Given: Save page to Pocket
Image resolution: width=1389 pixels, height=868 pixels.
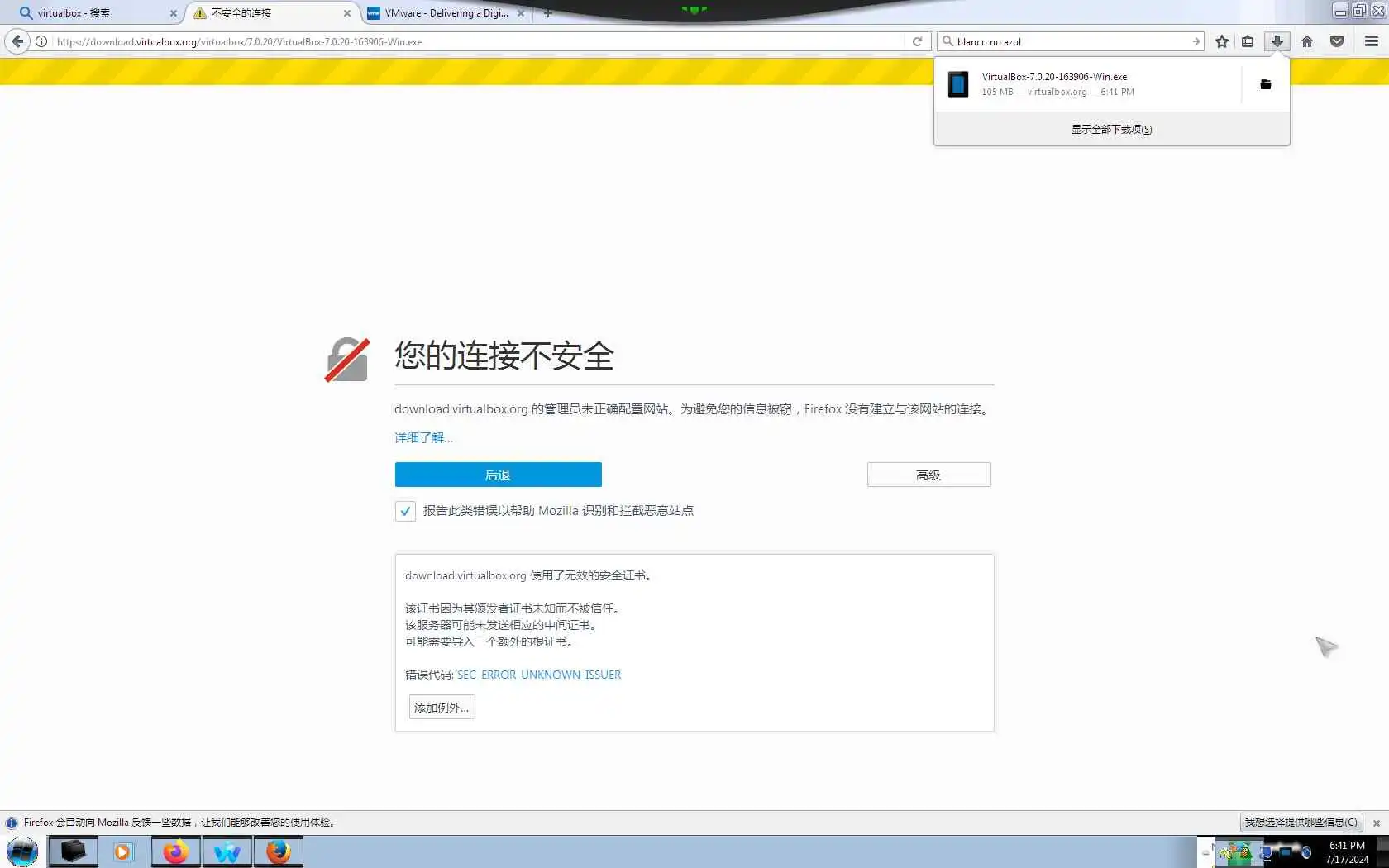Looking at the screenshot, I should pyautogui.click(x=1337, y=41).
